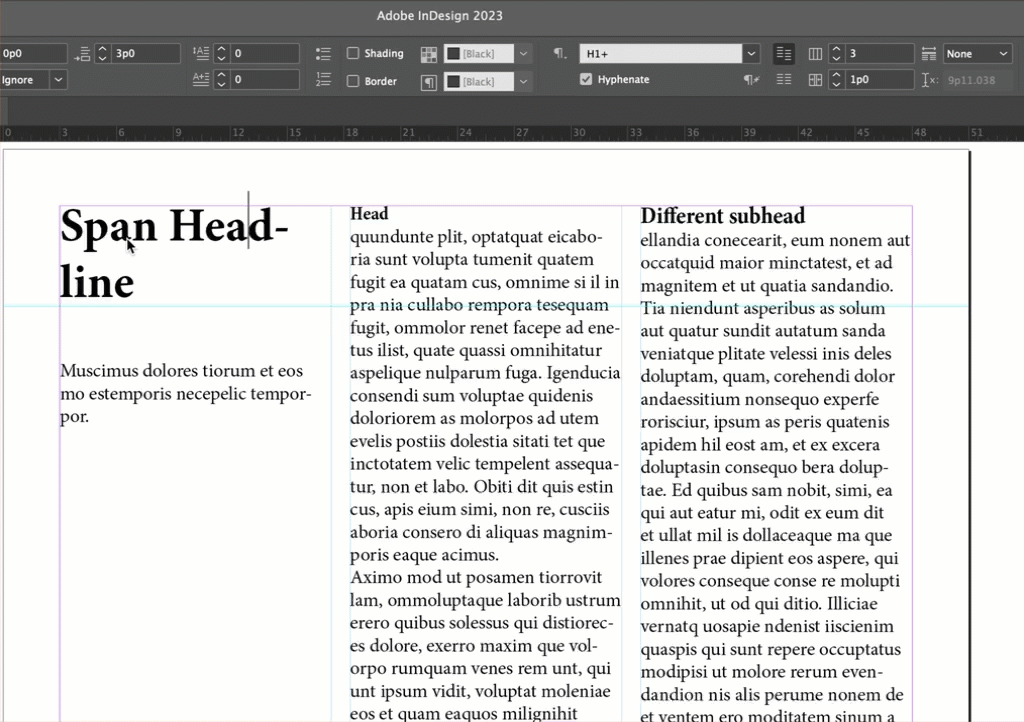Enable the Shading checkbox

point(353,54)
